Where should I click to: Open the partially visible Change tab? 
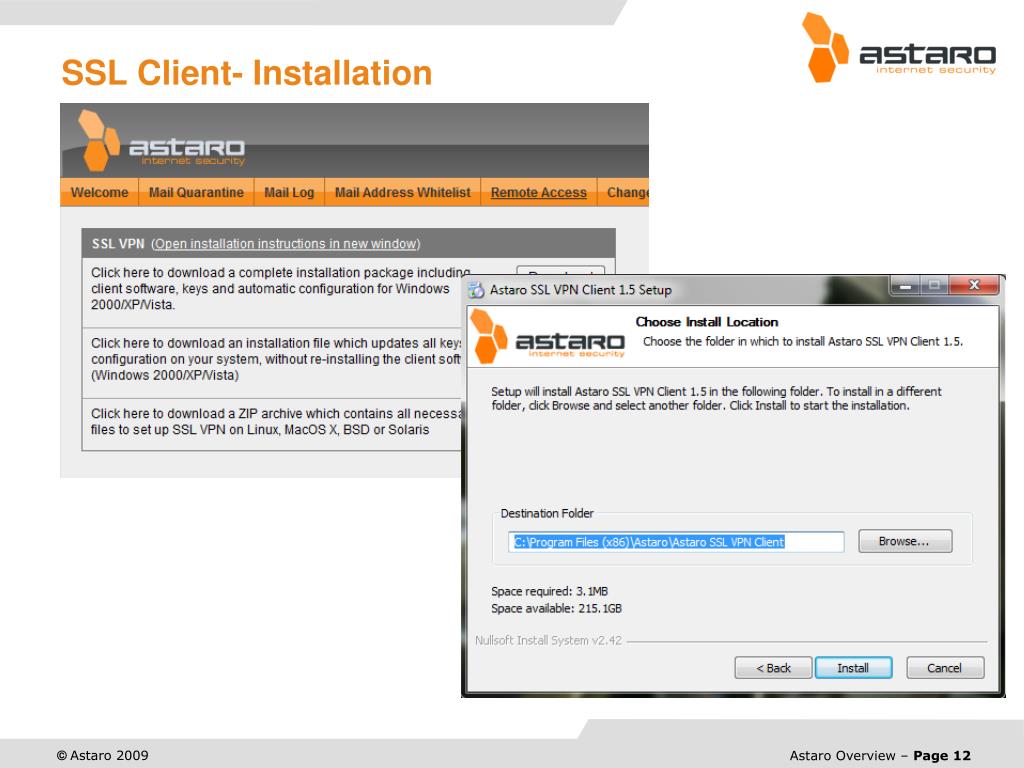pos(624,193)
